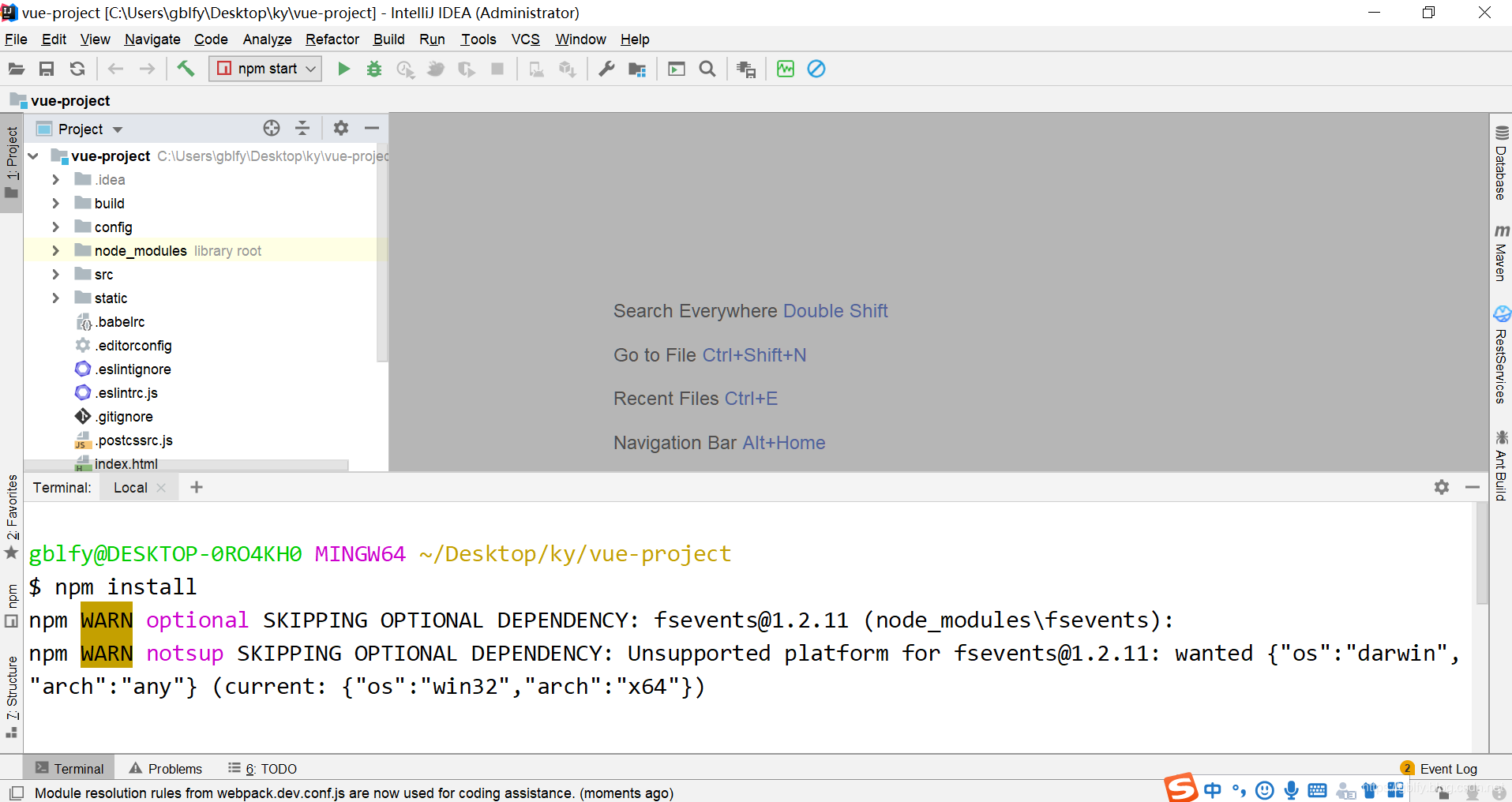1512x802 pixels.
Task: Switch to the Local terminal tab
Action: [x=130, y=488]
